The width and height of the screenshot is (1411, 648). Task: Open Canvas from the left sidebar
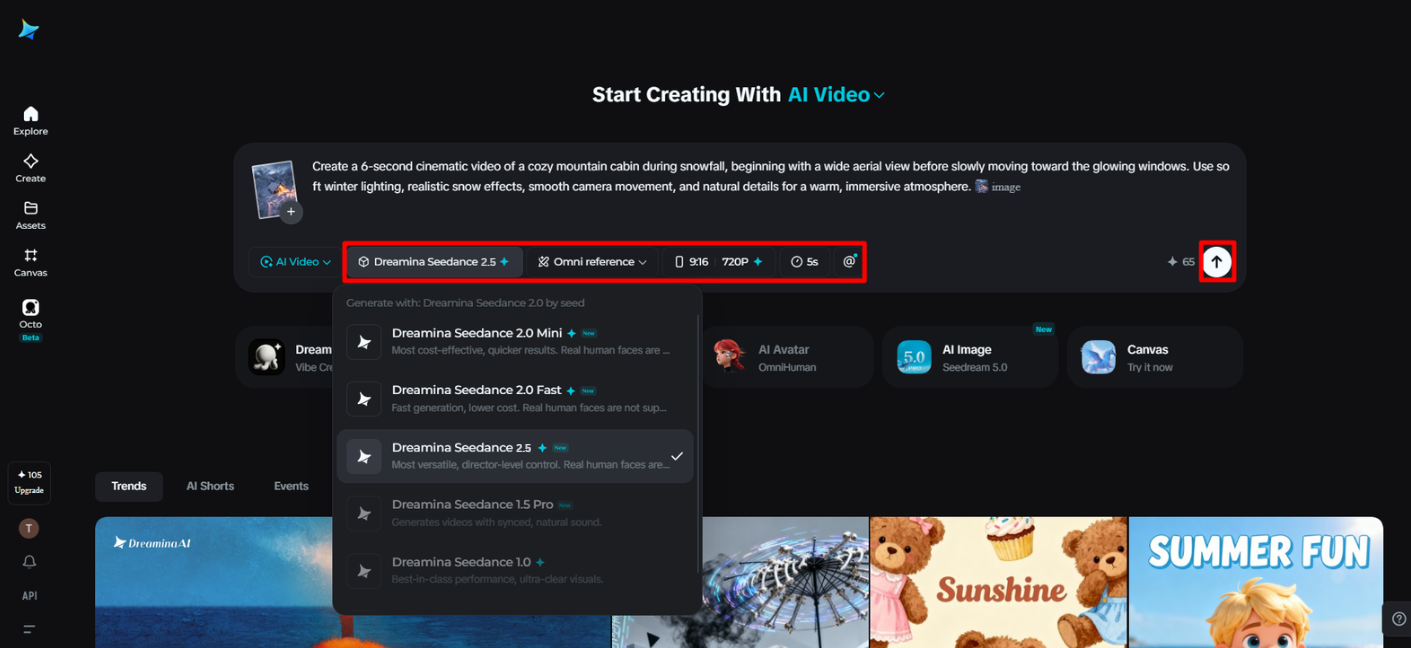coord(30,262)
